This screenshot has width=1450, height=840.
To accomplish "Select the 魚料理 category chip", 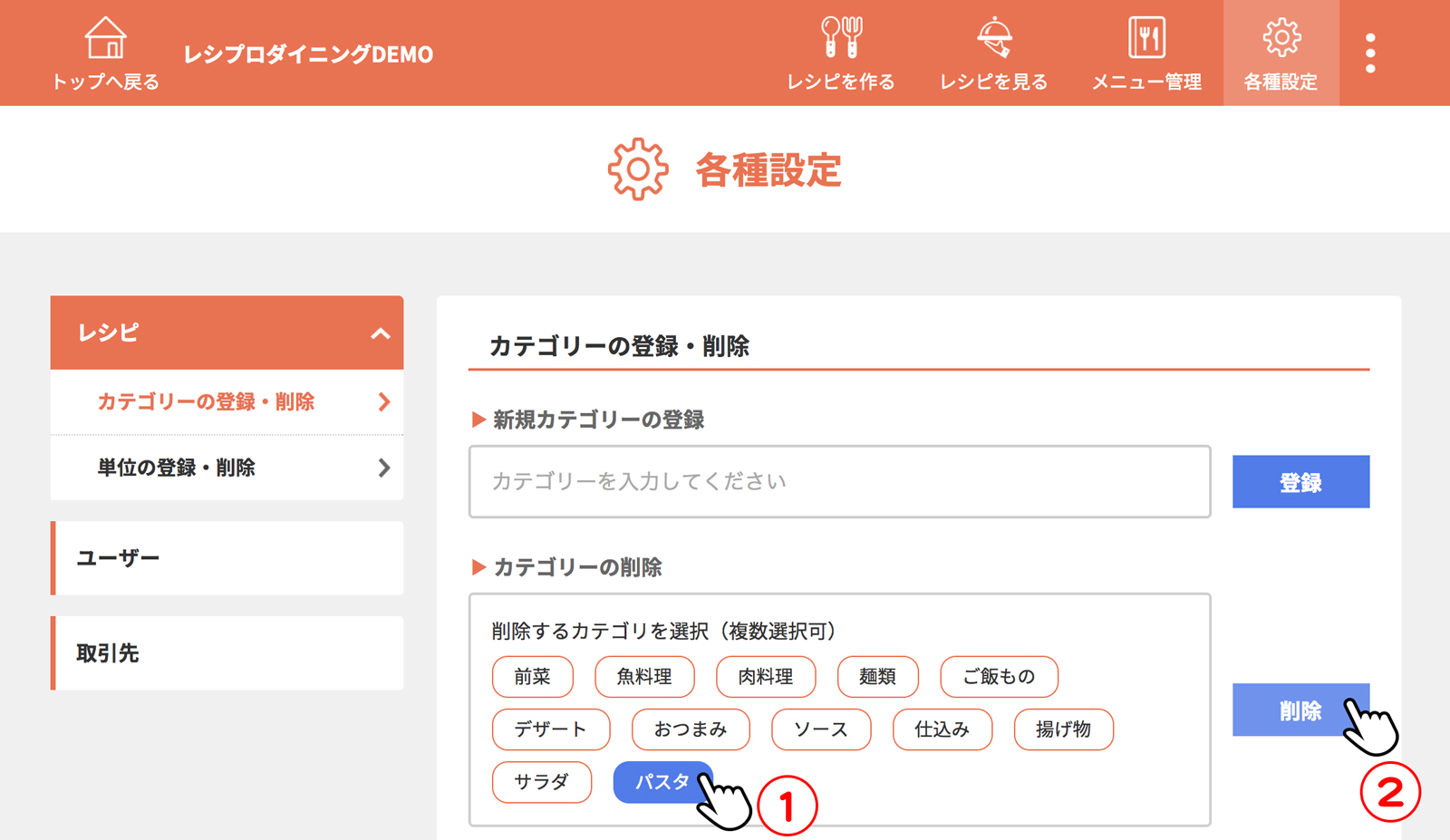I will [644, 677].
